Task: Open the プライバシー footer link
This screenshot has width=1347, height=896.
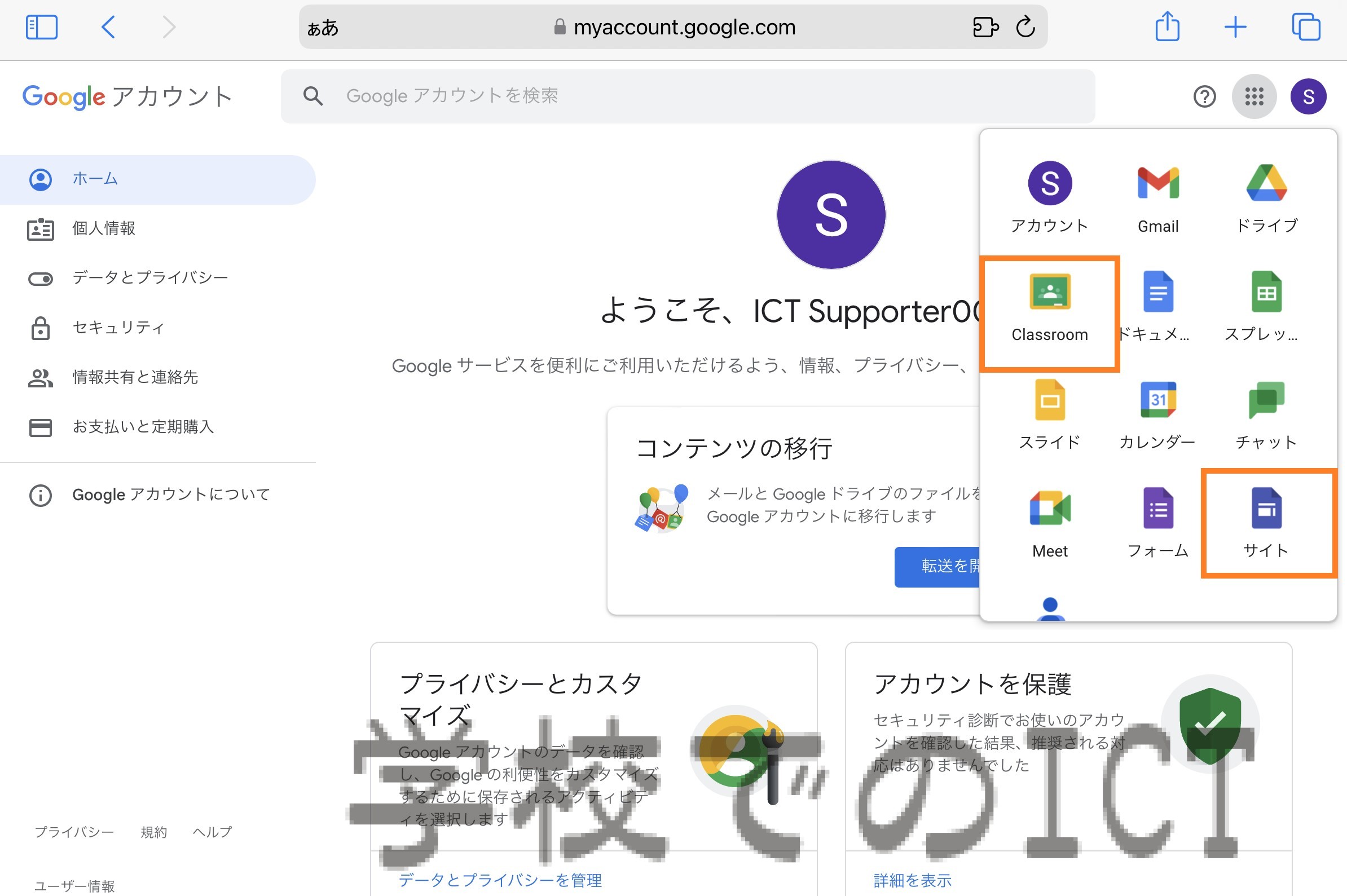Action: pyautogui.click(x=74, y=832)
